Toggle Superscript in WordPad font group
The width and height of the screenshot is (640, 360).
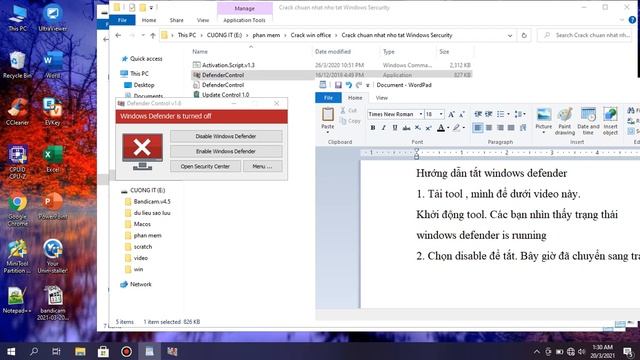pyautogui.click(x=429, y=128)
